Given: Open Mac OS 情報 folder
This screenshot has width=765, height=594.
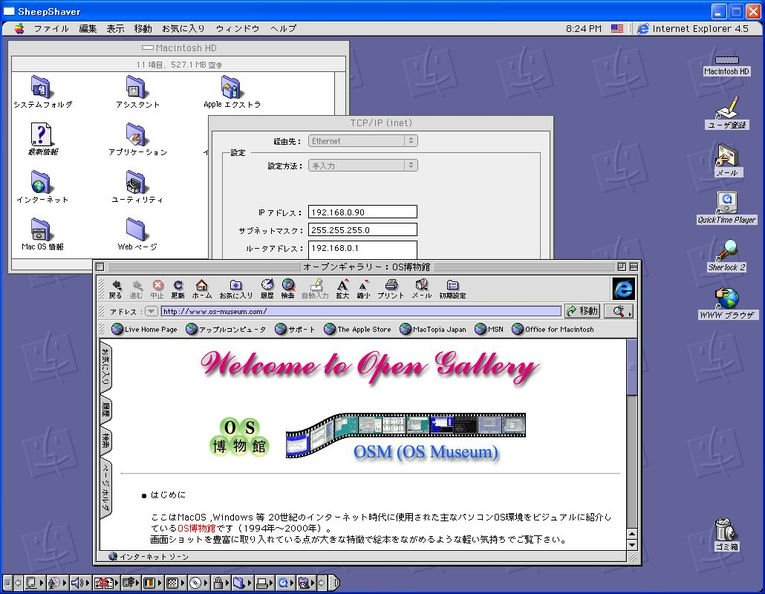Looking at the screenshot, I should pos(42,234).
